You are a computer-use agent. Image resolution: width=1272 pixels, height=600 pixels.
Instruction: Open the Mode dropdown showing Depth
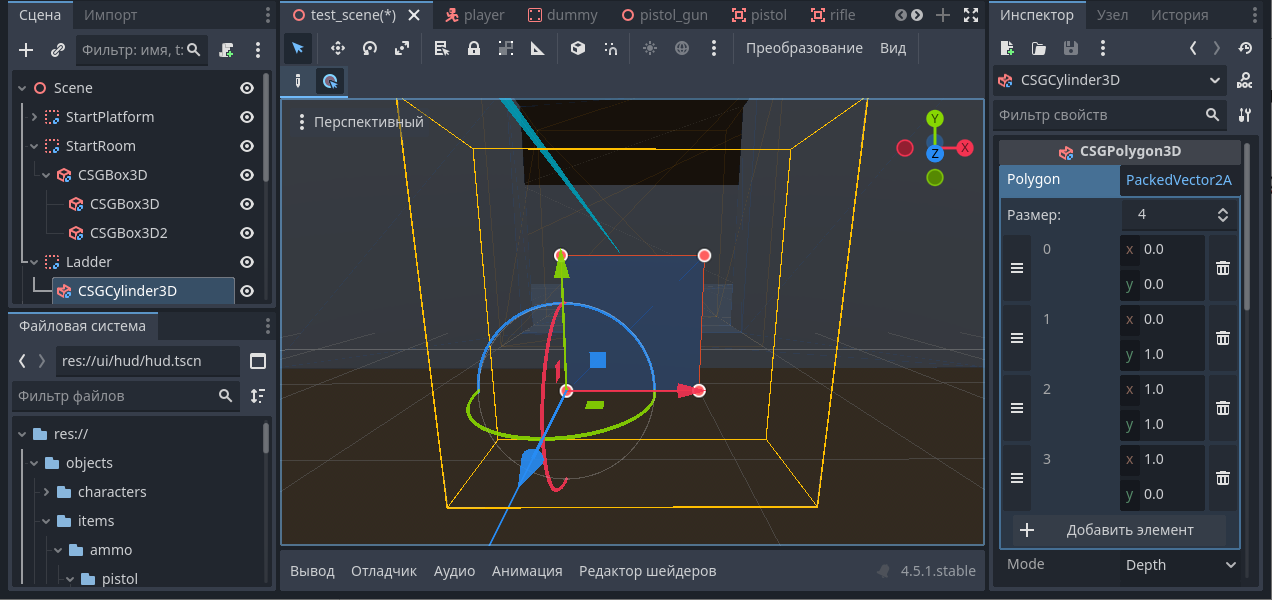[1180, 565]
